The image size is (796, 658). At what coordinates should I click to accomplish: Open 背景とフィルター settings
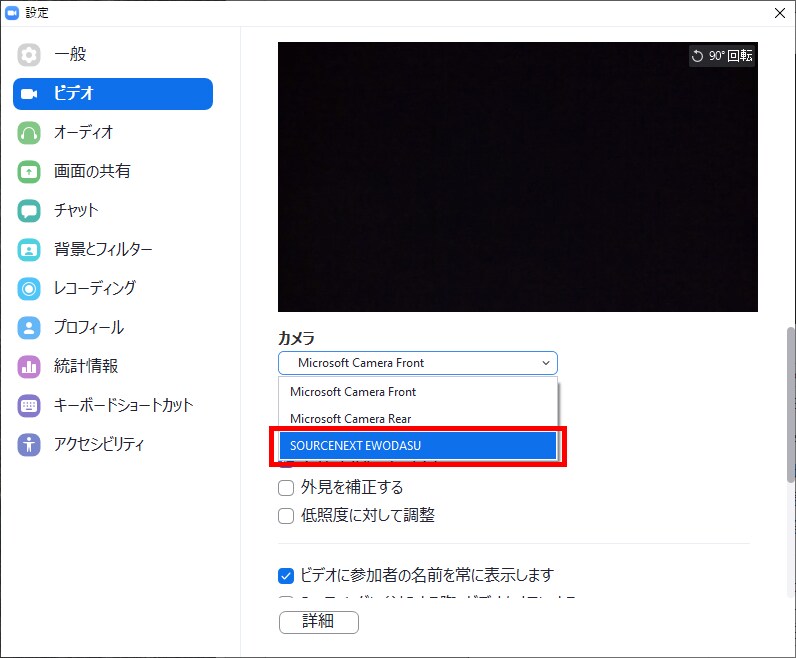coord(113,250)
